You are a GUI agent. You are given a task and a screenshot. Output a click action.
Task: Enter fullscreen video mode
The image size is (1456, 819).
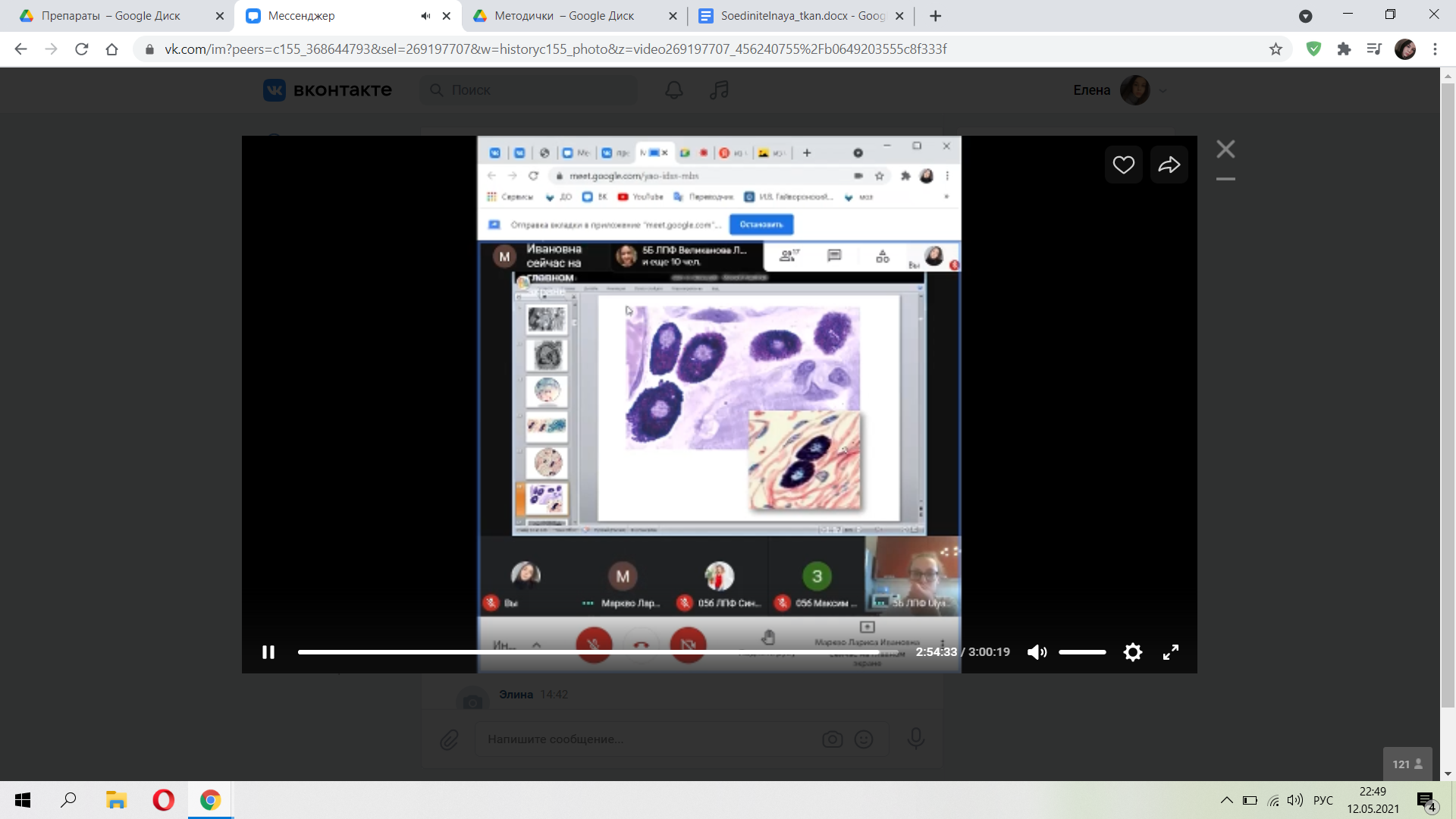click(x=1171, y=652)
